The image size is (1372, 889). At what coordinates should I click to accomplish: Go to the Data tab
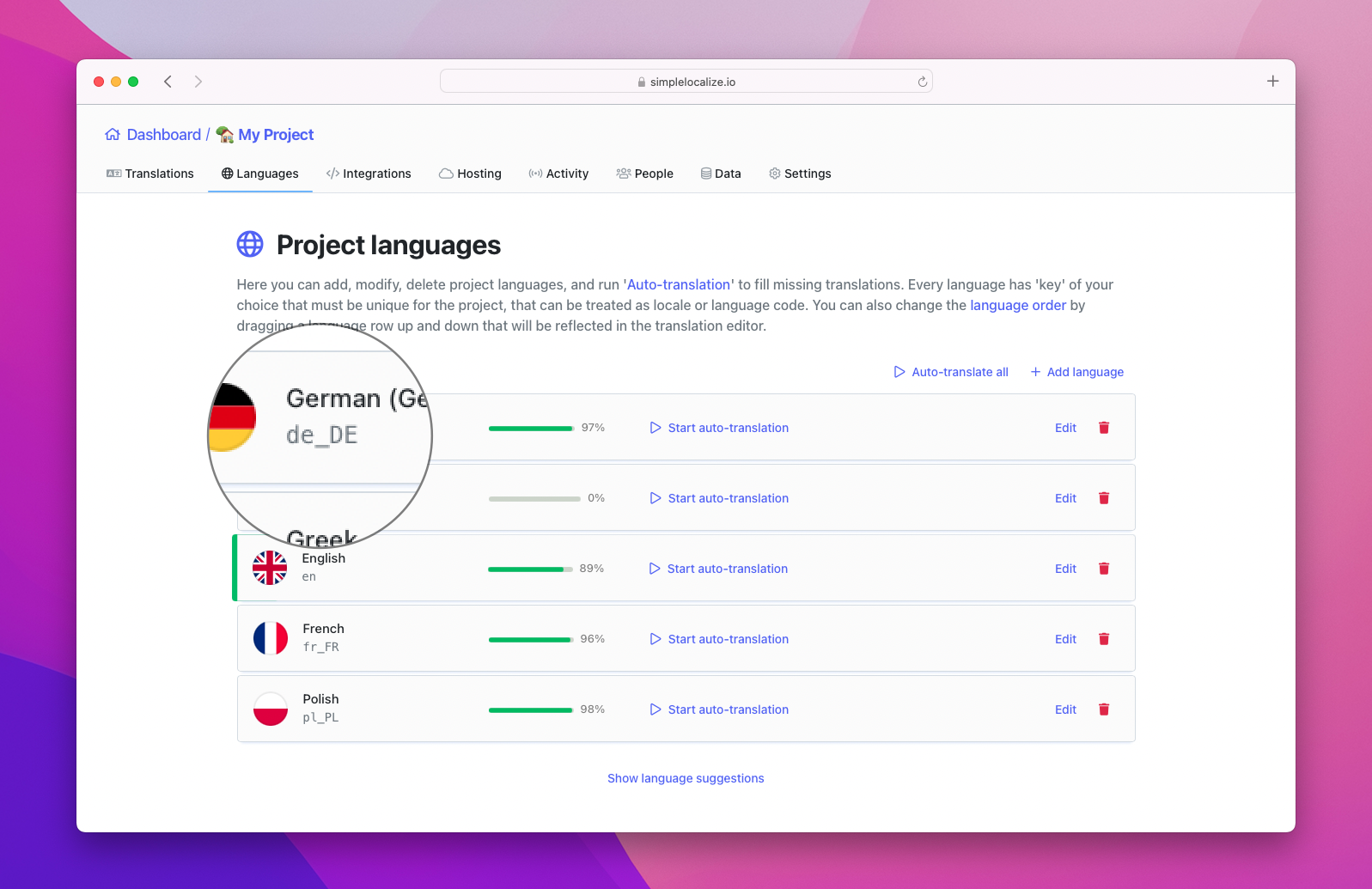coord(721,174)
